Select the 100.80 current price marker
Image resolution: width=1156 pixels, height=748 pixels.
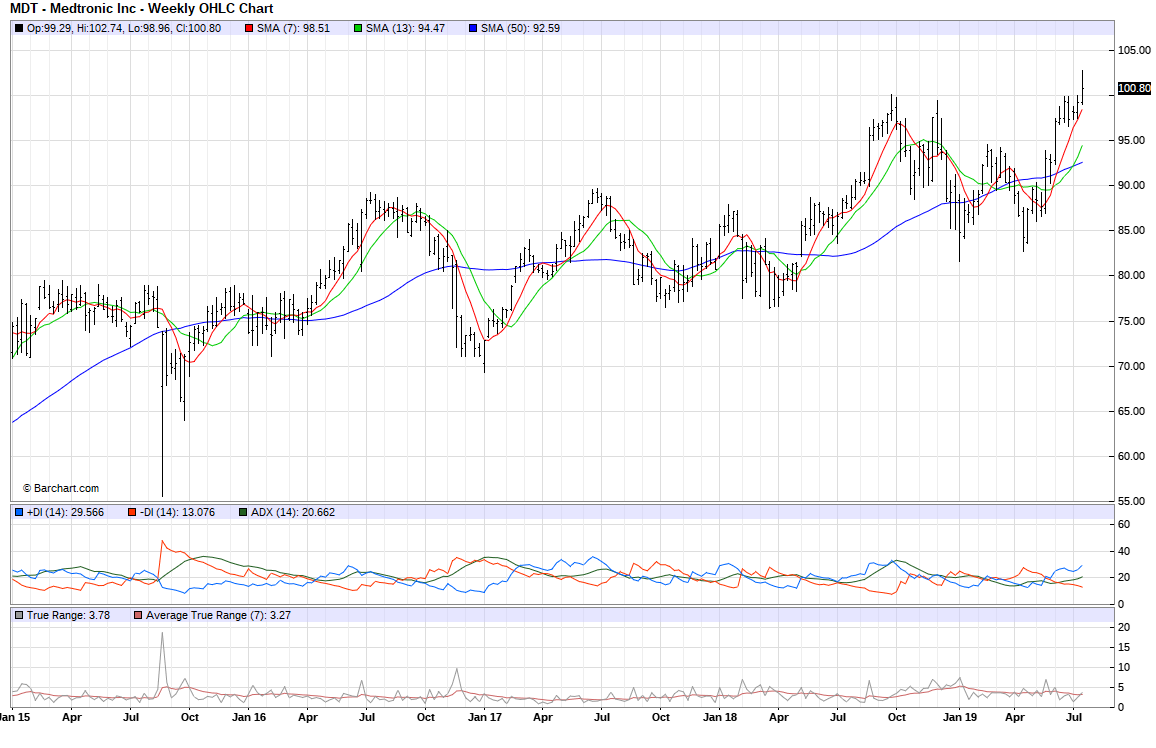1133,88
